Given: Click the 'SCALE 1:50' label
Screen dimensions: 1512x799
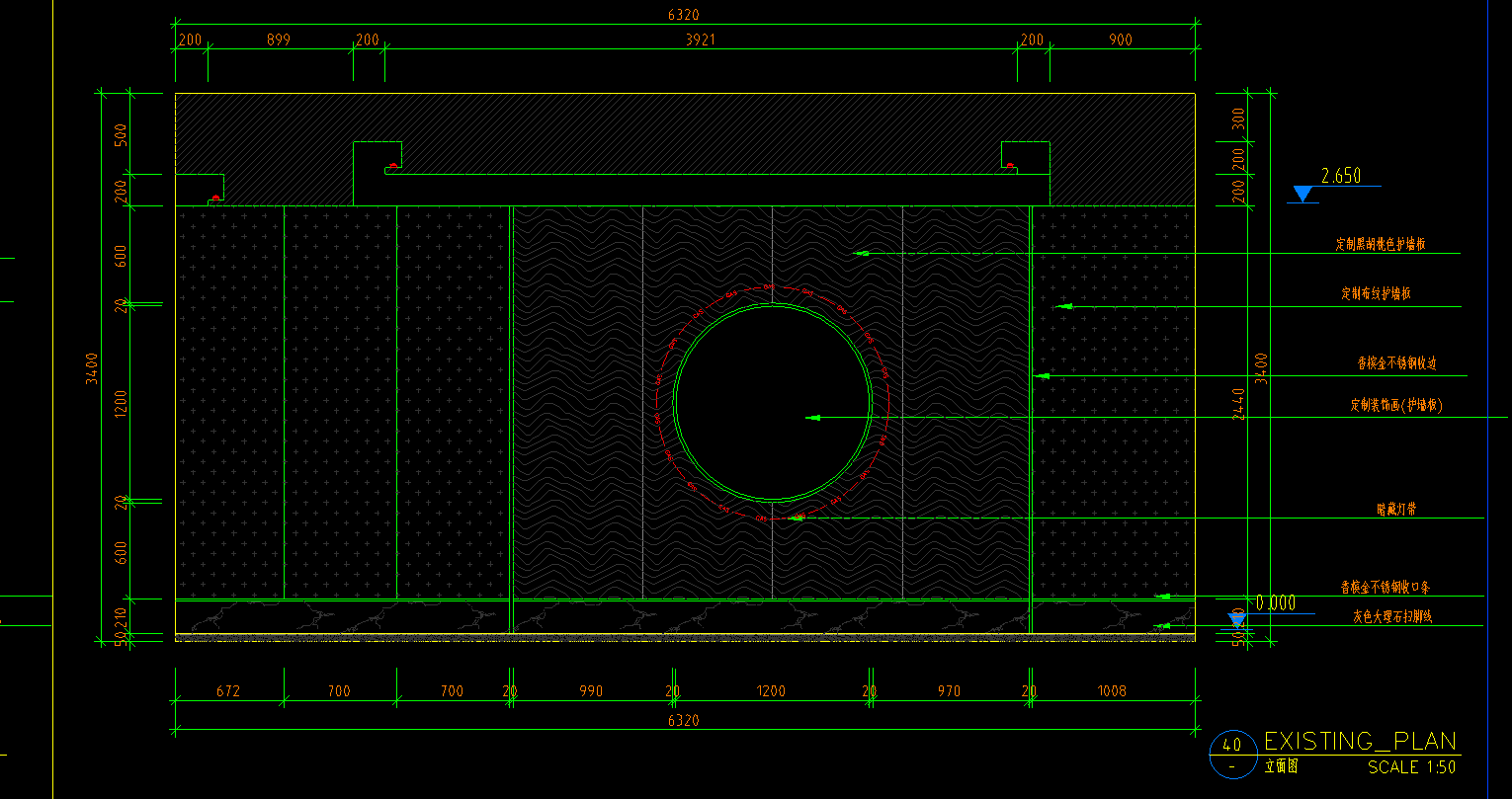Looking at the screenshot, I should coord(1411,766).
